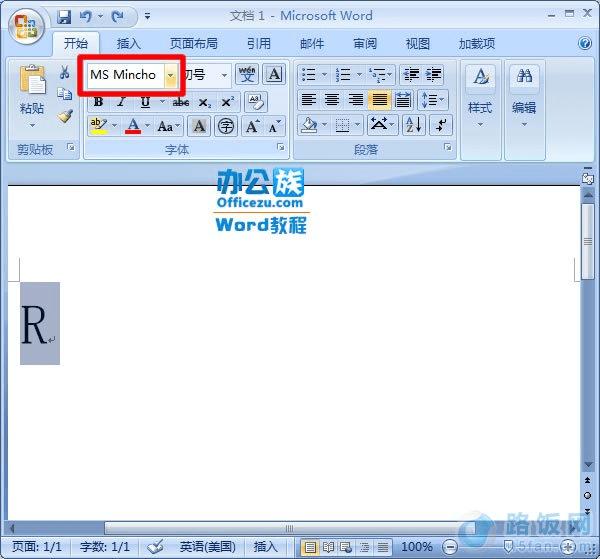The image size is (600, 559).
Task: Toggle Justify alignment button
Action: coord(379,100)
